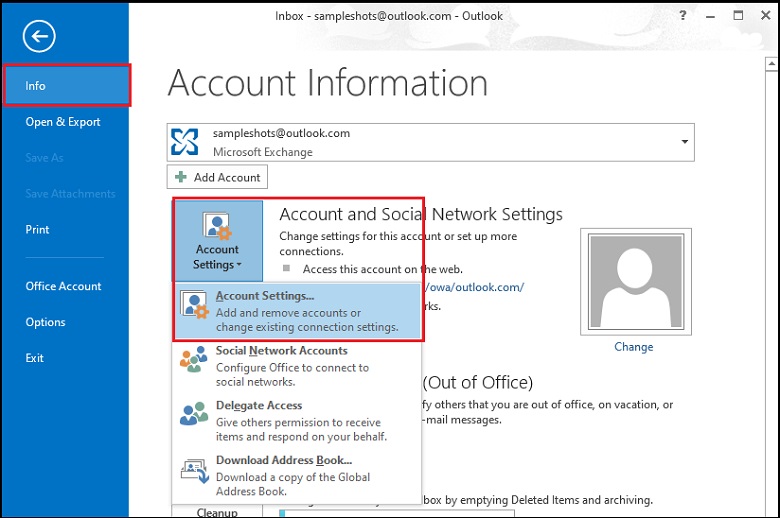Close the Outlook window
The image size is (780, 518).
tap(766, 15)
